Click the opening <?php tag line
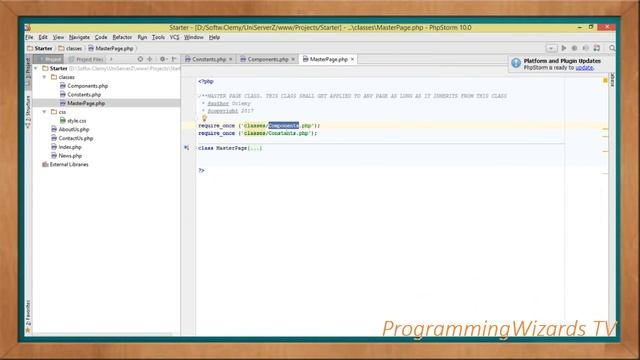The image size is (640, 360). coord(206,81)
